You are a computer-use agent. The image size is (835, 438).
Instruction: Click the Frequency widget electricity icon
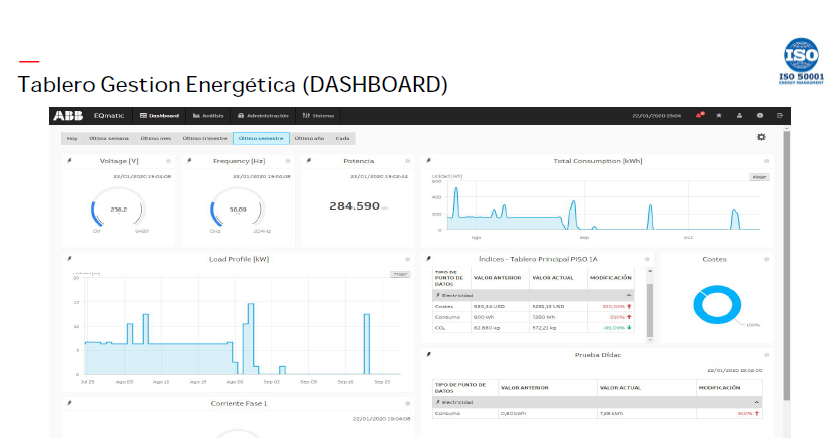click(x=189, y=160)
